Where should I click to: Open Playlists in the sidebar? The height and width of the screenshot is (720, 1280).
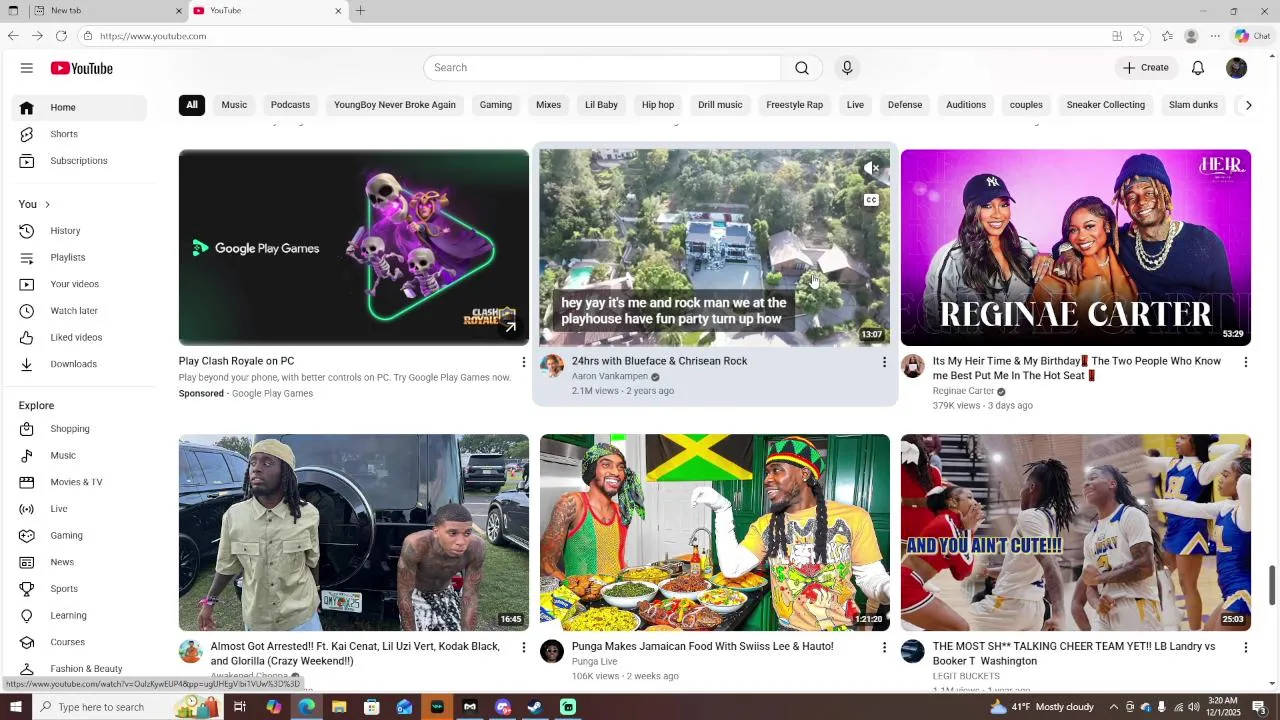pyautogui.click(x=68, y=258)
